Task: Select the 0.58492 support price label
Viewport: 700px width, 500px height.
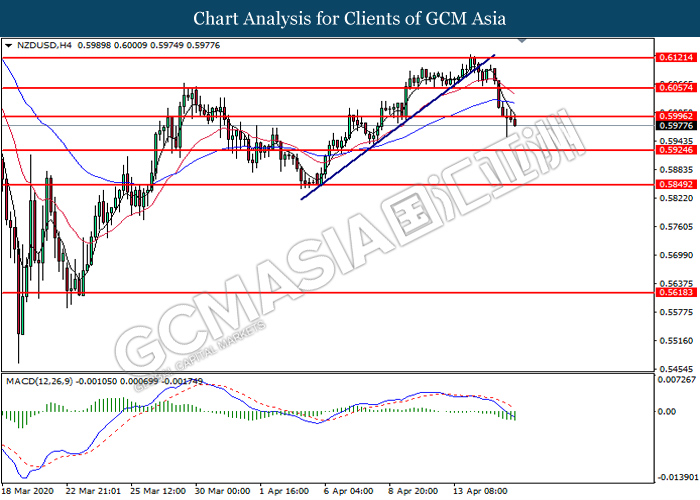Action: click(676, 184)
